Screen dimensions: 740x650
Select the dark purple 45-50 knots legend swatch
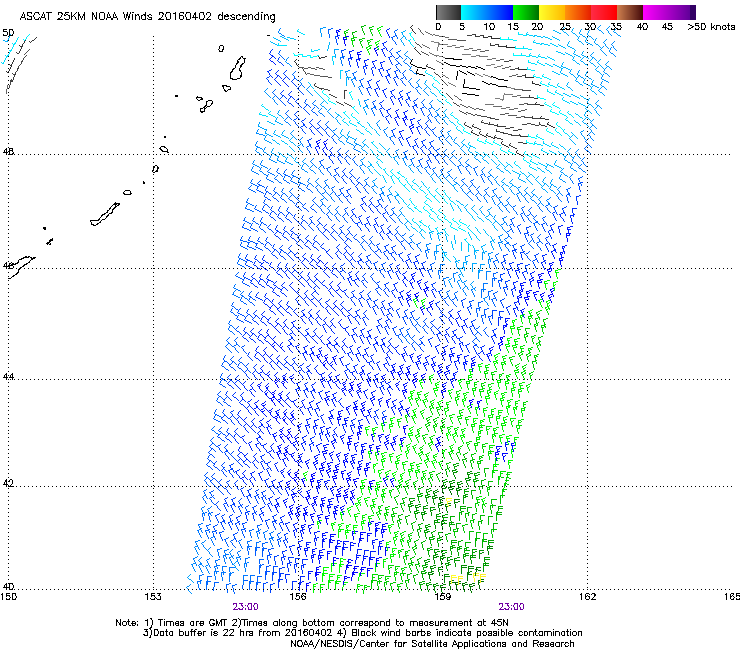click(682, 12)
